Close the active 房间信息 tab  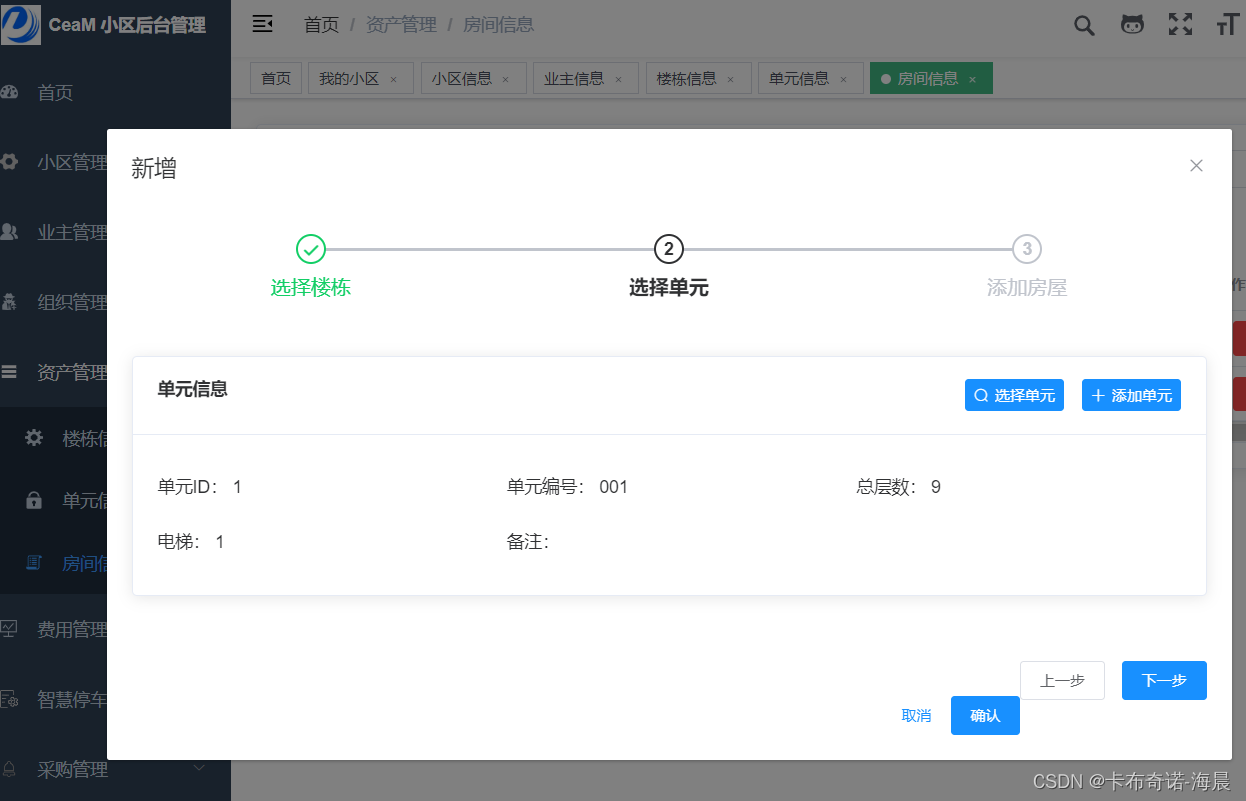click(972, 79)
